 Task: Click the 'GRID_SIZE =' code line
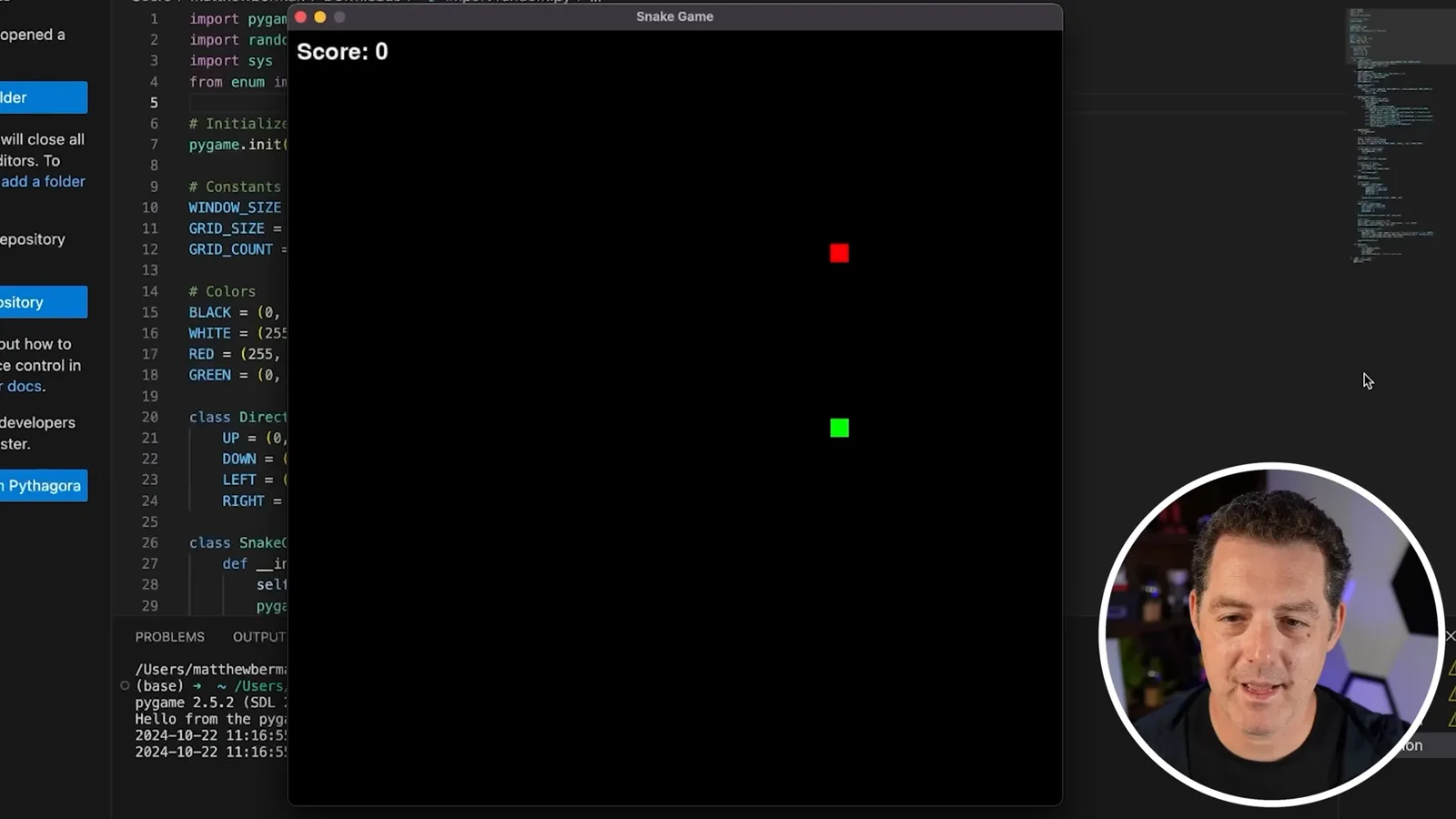pyautogui.click(x=236, y=228)
